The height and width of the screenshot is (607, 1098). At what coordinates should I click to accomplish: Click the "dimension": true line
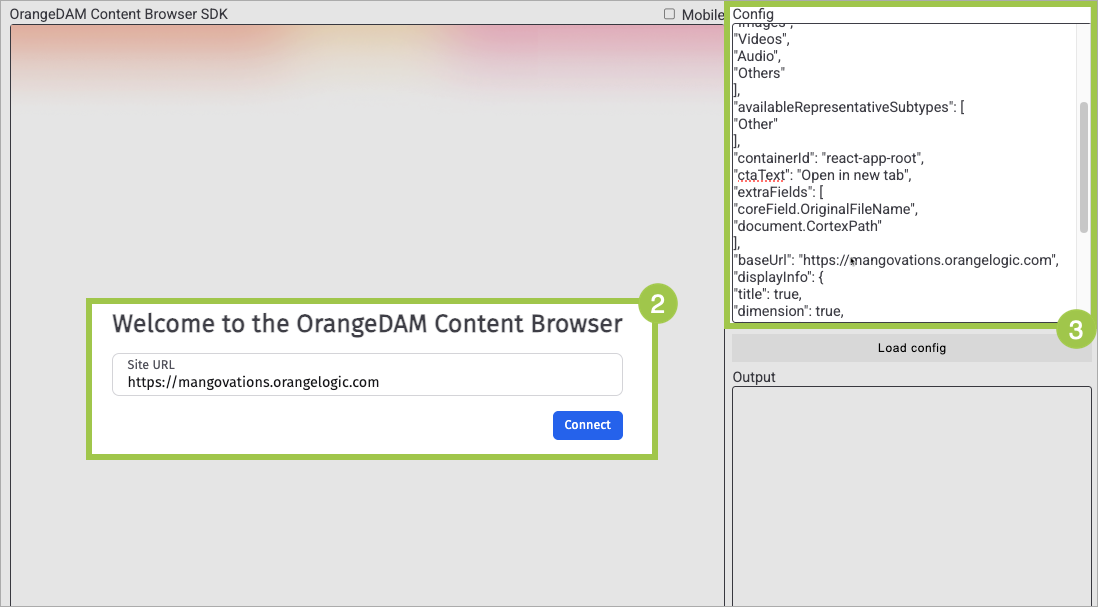(x=788, y=311)
